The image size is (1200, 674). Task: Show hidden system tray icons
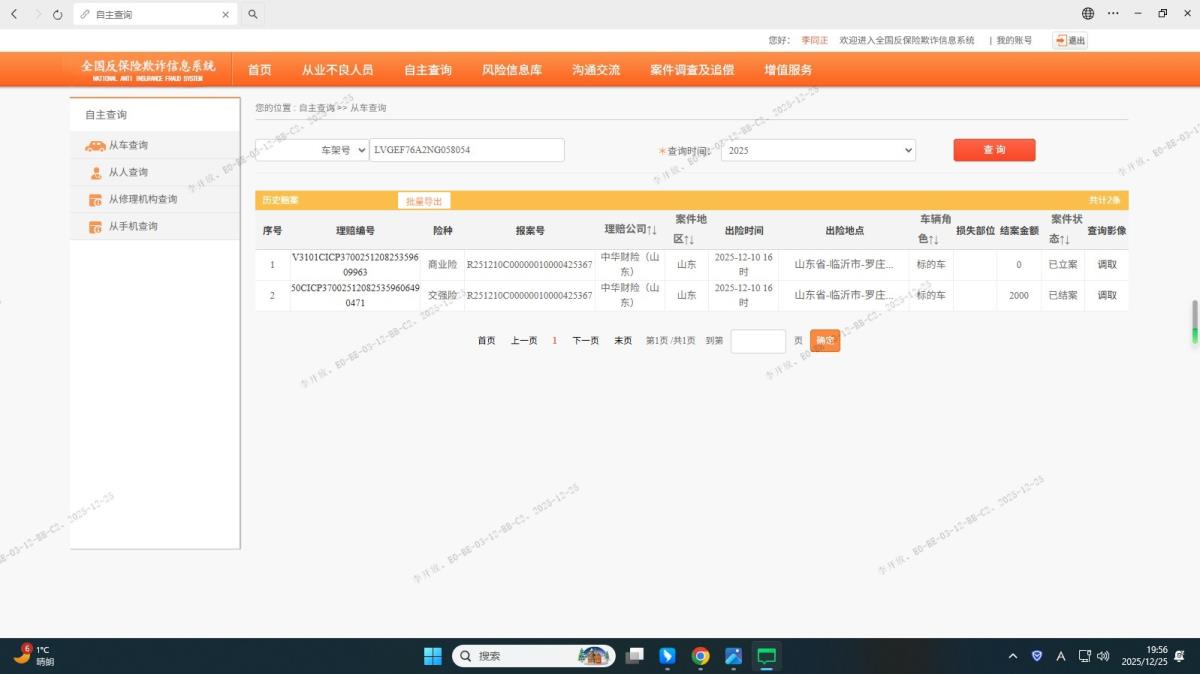point(1012,656)
